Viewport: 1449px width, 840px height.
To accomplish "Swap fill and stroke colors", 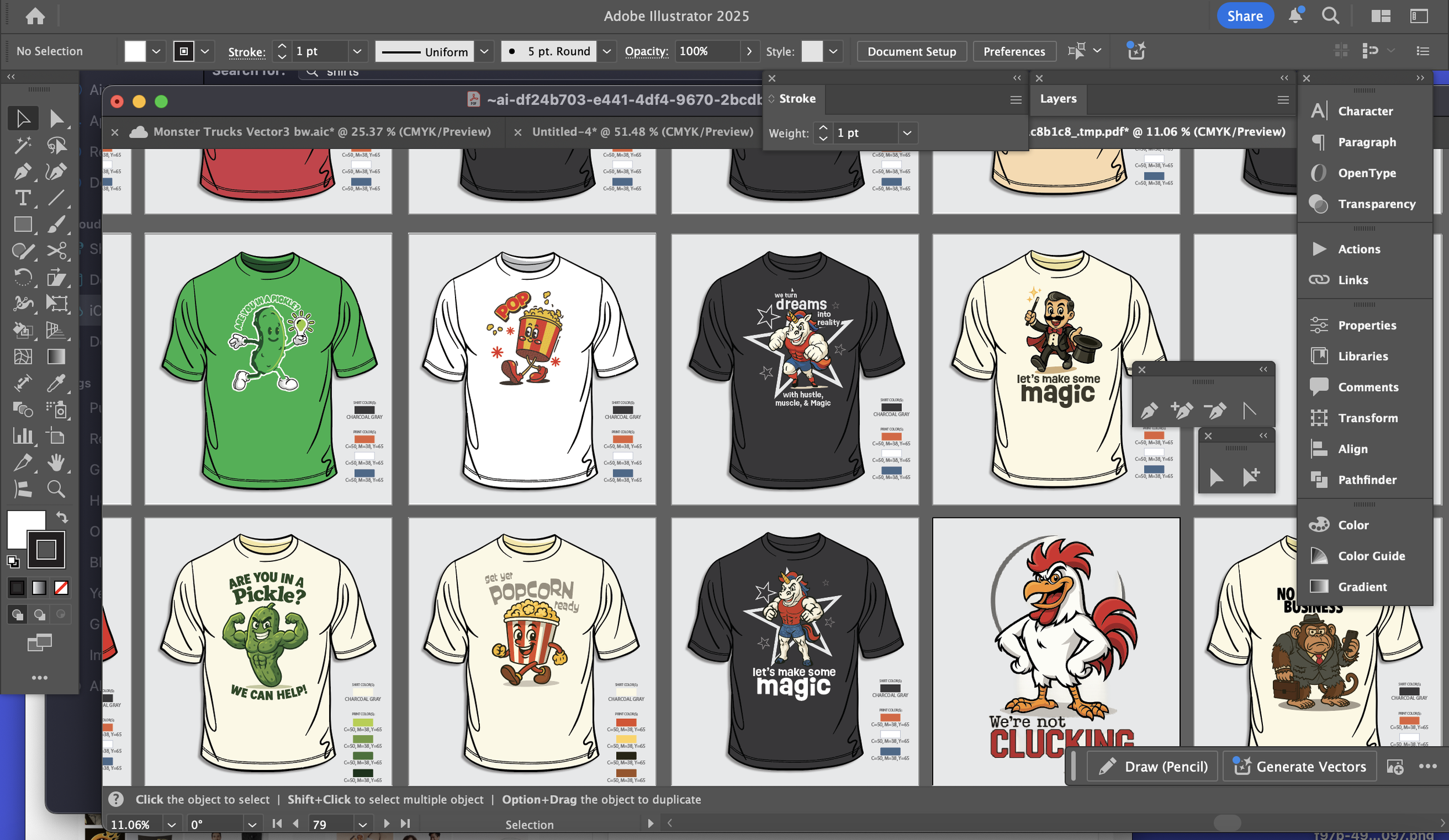I will coord(62,517).
